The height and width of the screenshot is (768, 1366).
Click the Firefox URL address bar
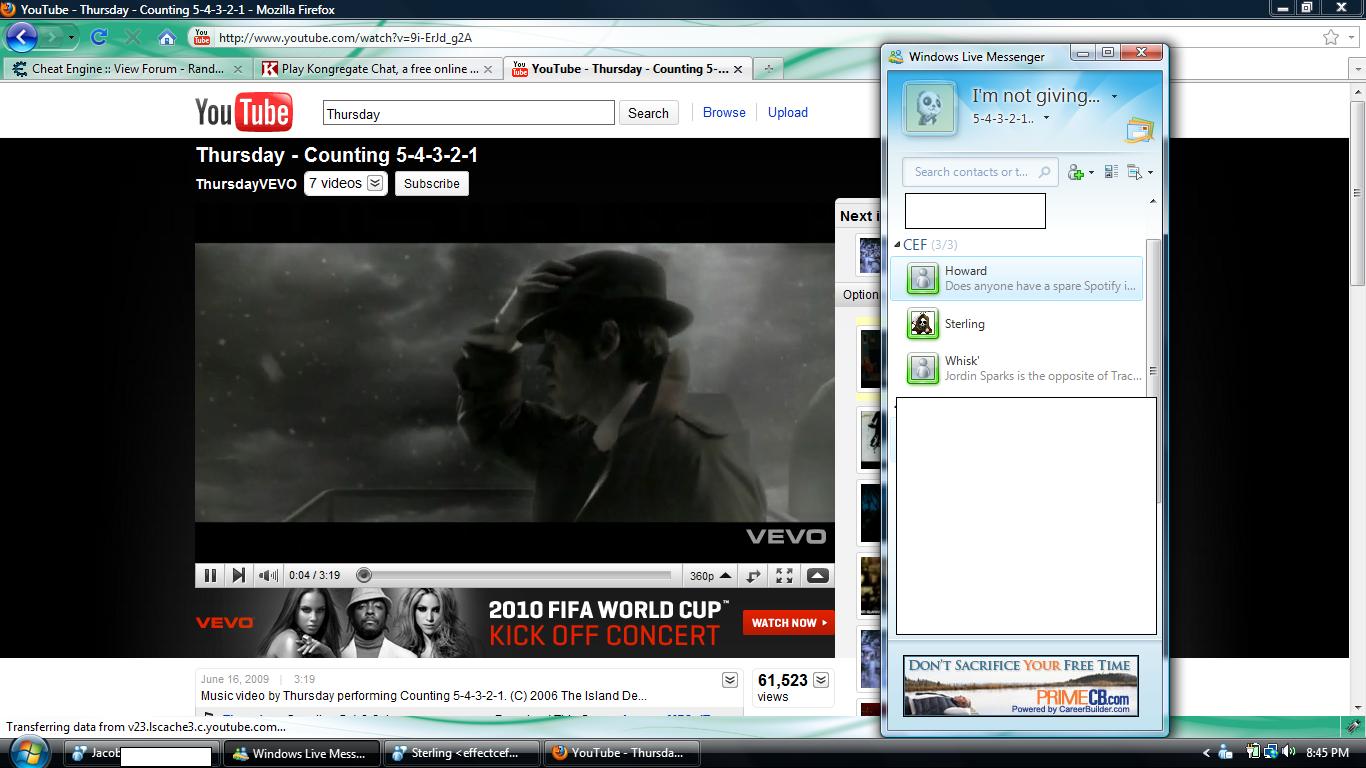tap(765, 38)
